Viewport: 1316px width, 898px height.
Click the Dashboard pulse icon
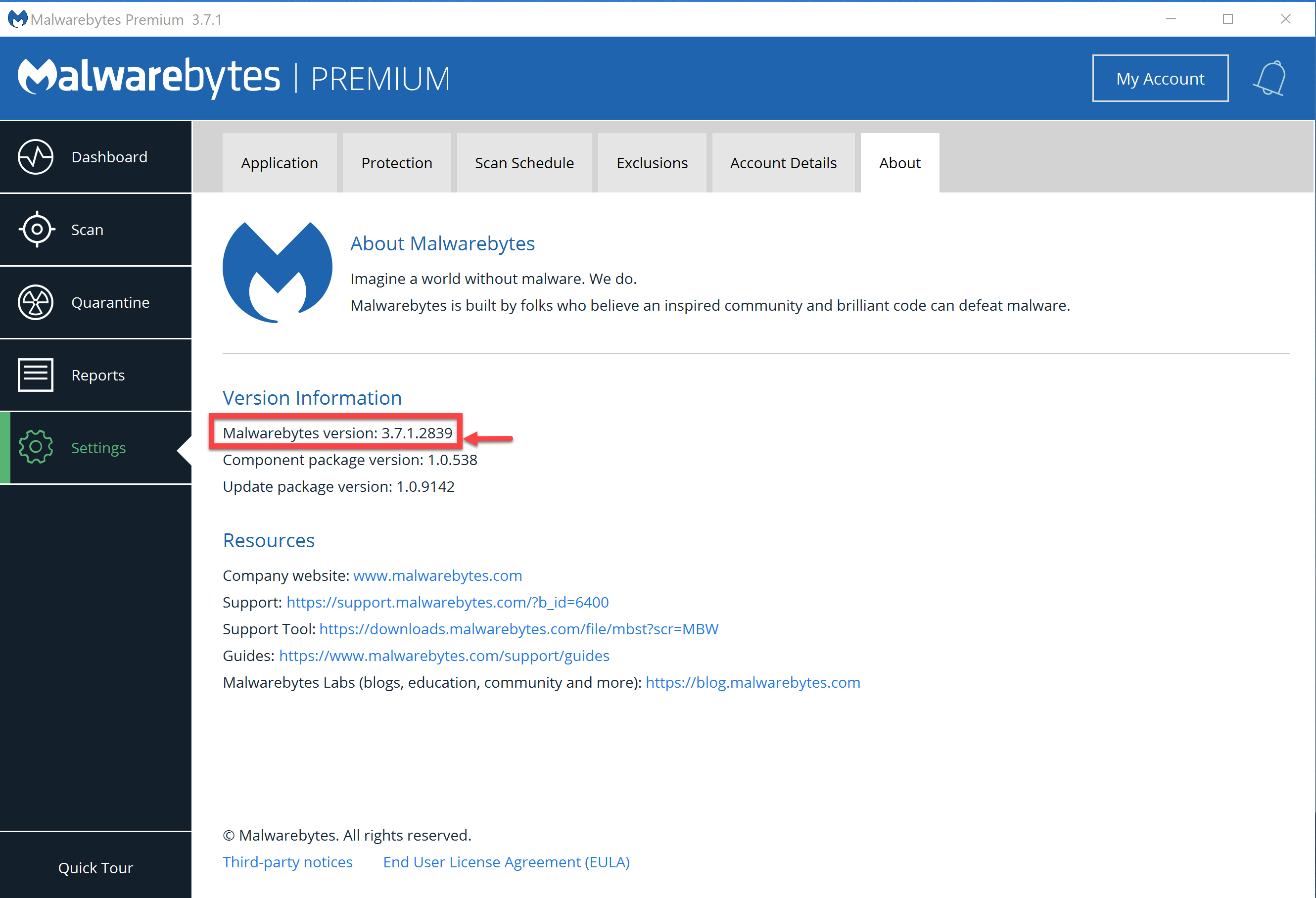click(36, 157)
